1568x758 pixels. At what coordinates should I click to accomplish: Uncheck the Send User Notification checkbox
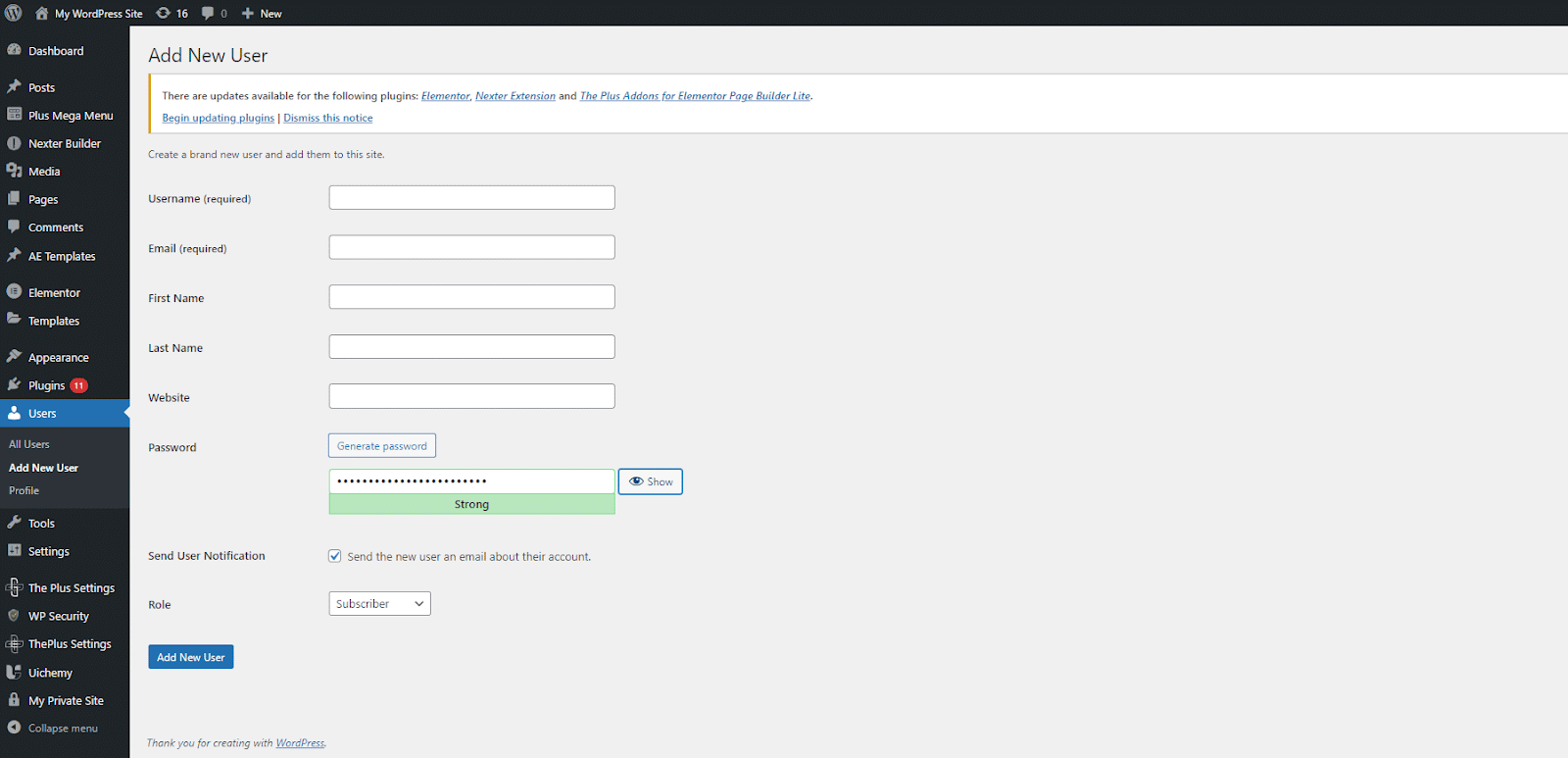point(335,556)
